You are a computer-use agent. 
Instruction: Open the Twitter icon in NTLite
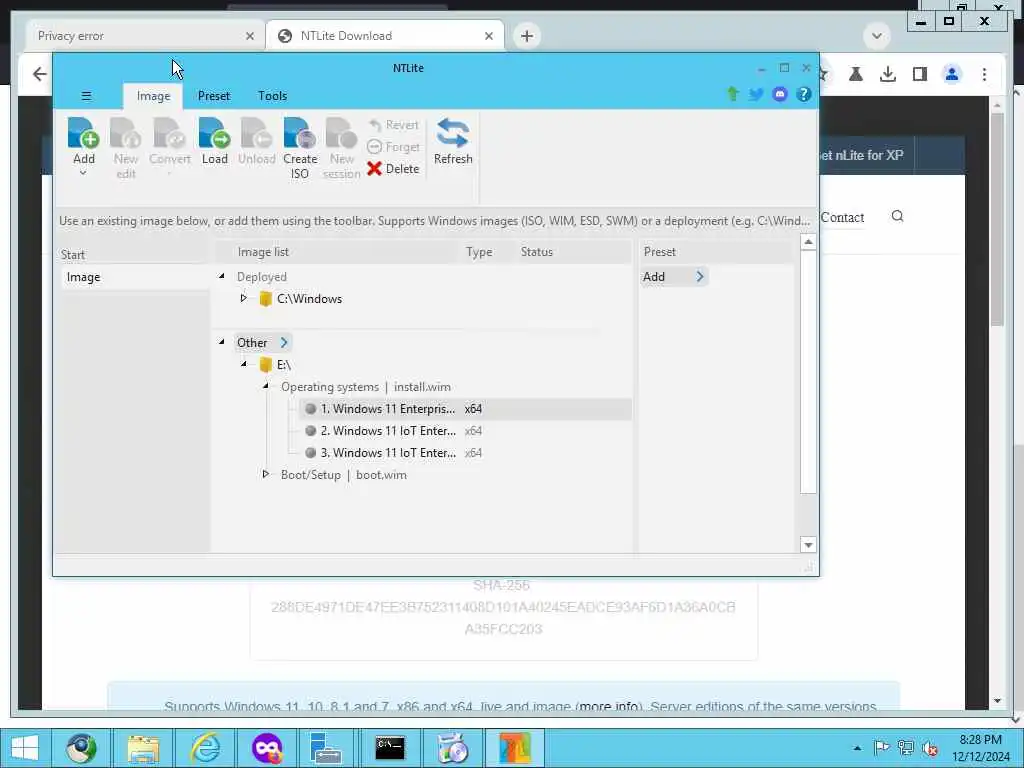pos(756,94)
